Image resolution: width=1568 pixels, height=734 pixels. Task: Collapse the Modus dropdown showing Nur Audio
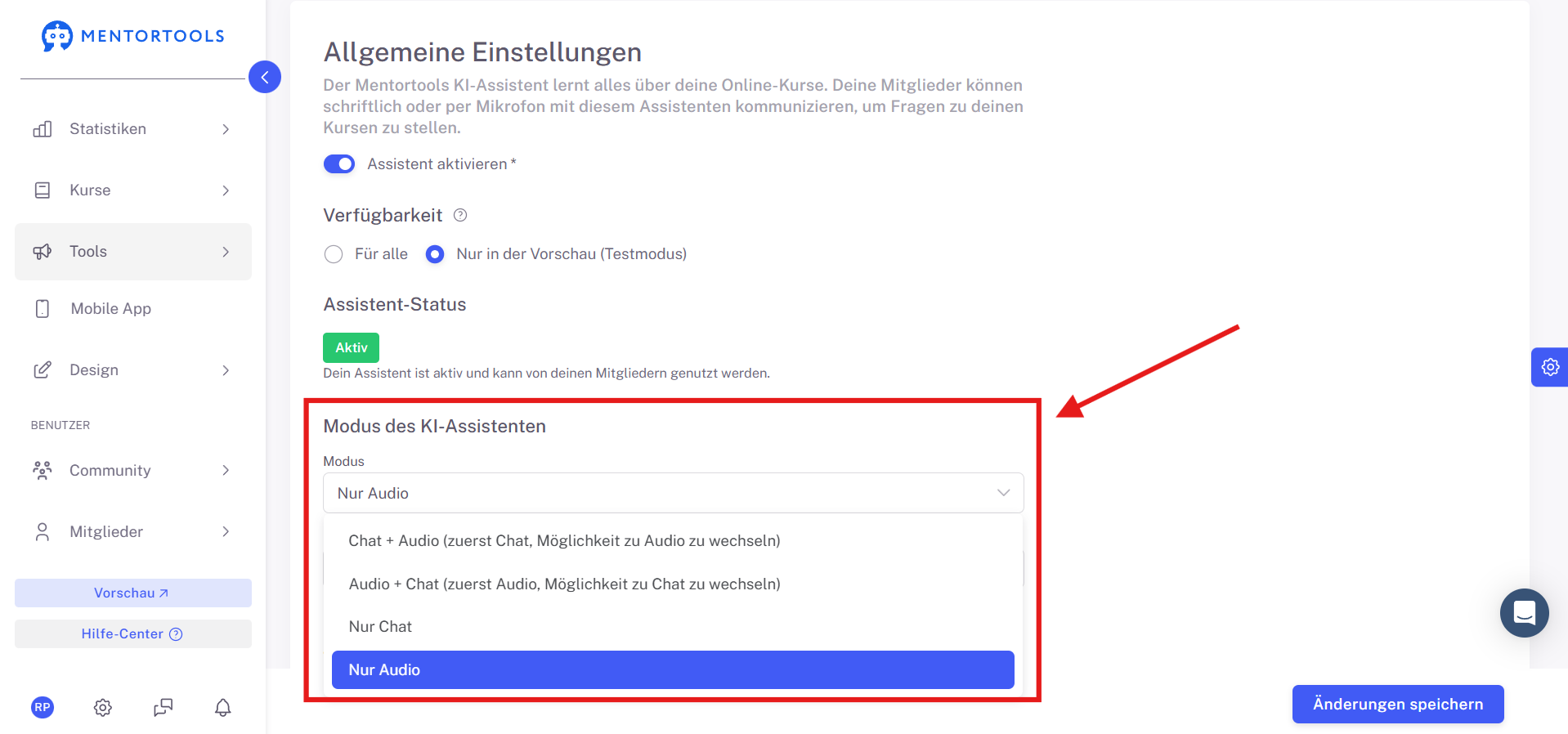coord(674,493)
